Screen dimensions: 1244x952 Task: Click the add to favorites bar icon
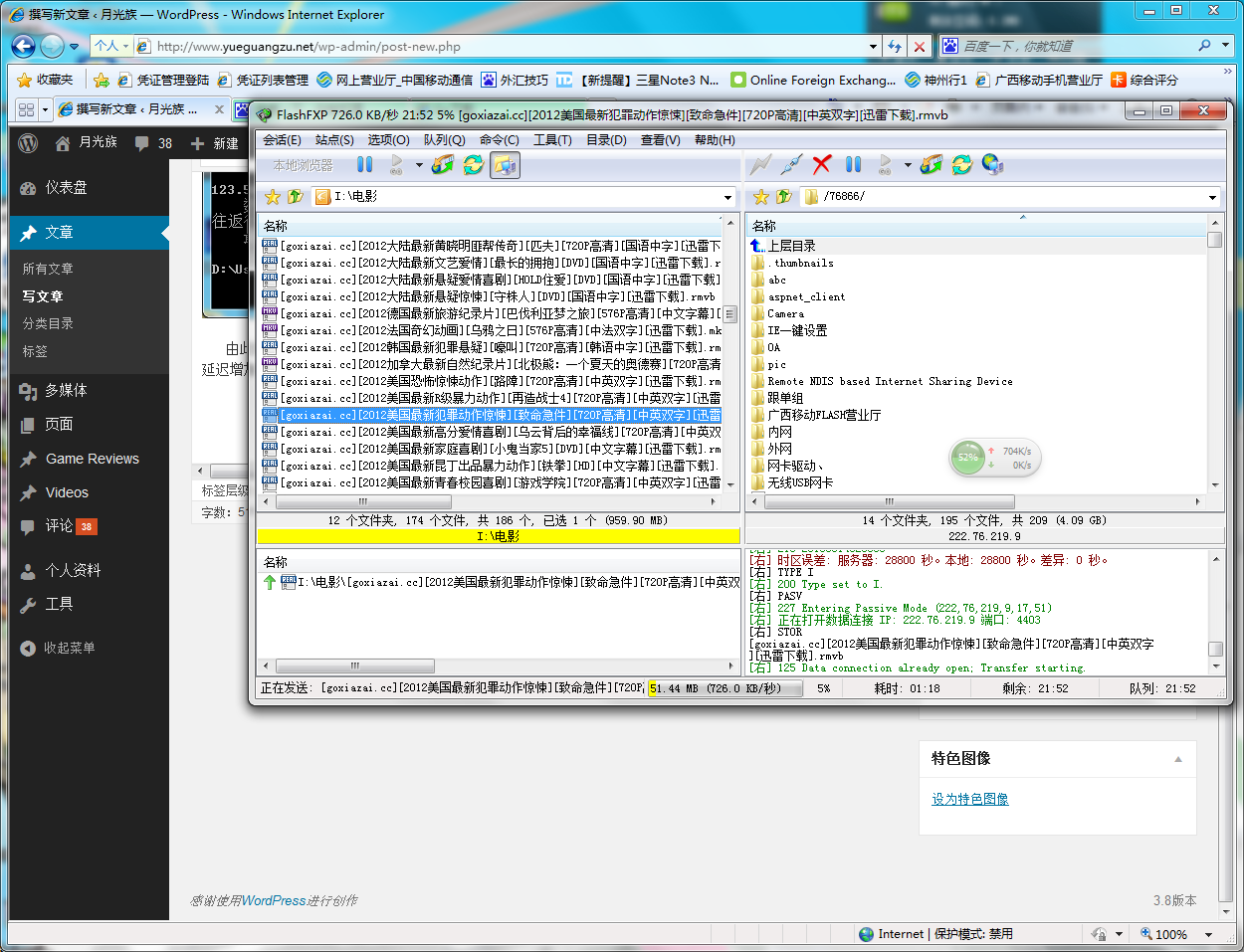click(101, 80)
